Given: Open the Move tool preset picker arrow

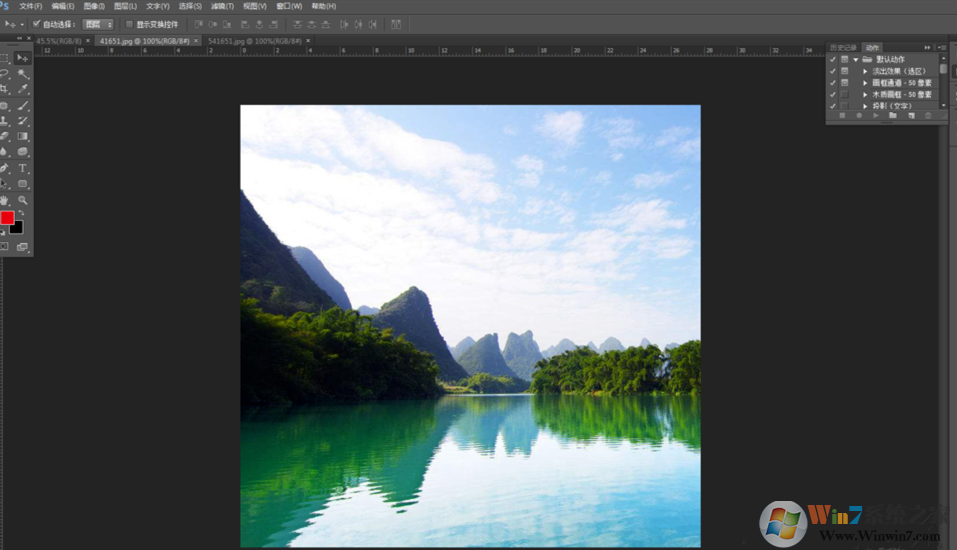Looking at the screenshot, I should (x=22, y=24).
